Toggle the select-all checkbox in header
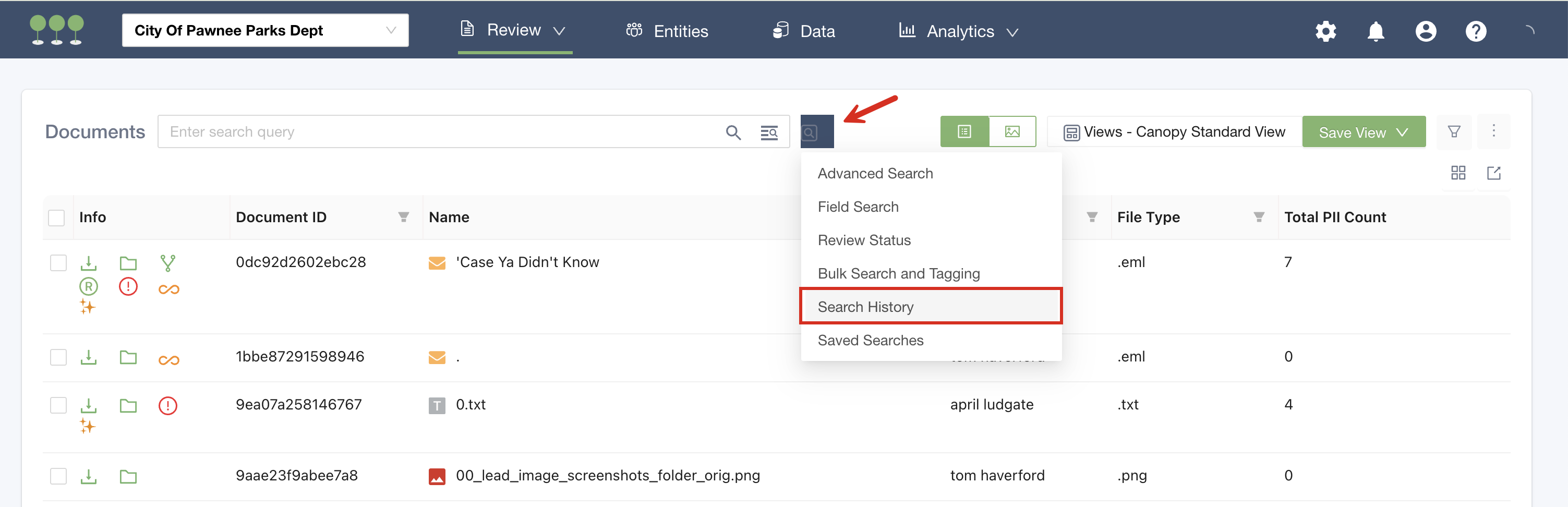1568x507 pixels. click(x=57, y=218)
